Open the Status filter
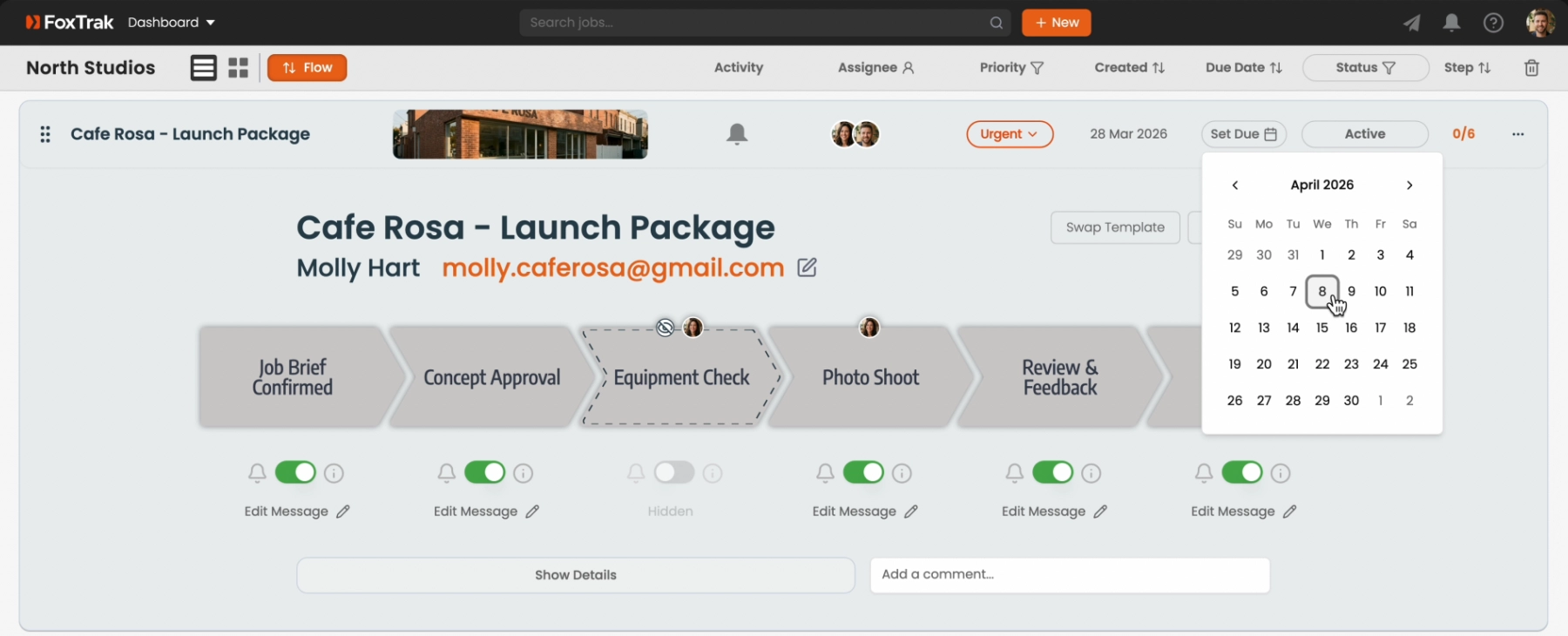The height and width of the screenshot is (636, 1568). [x=1365, y=68]
